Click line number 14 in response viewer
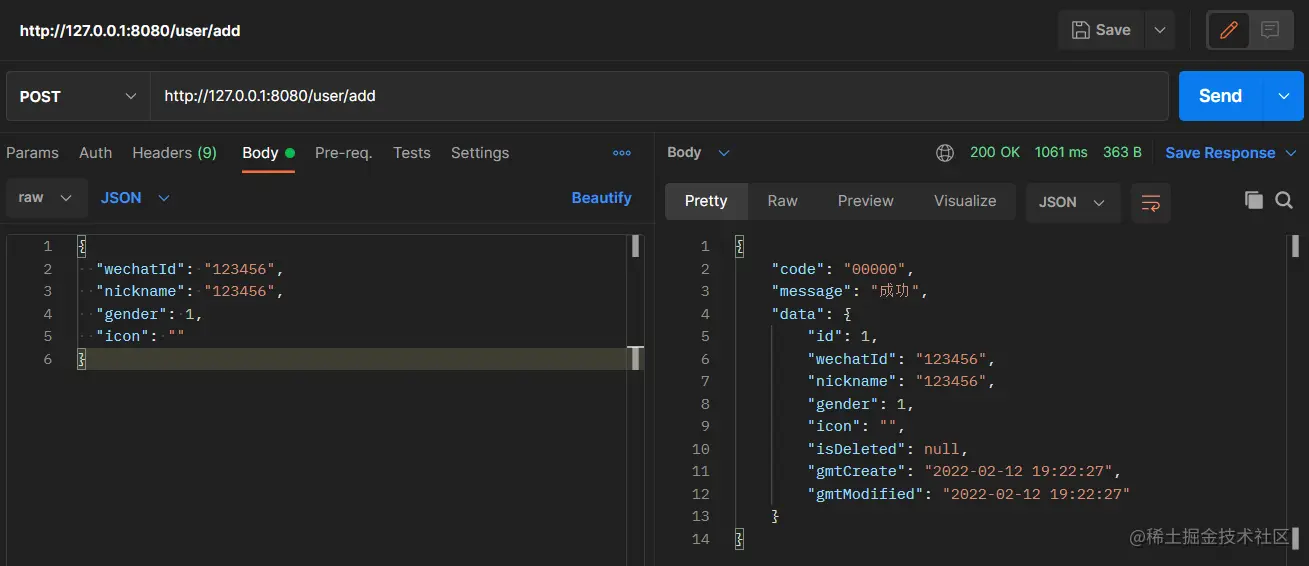The height and width of the screenshot is (566, 1309). 700,539
